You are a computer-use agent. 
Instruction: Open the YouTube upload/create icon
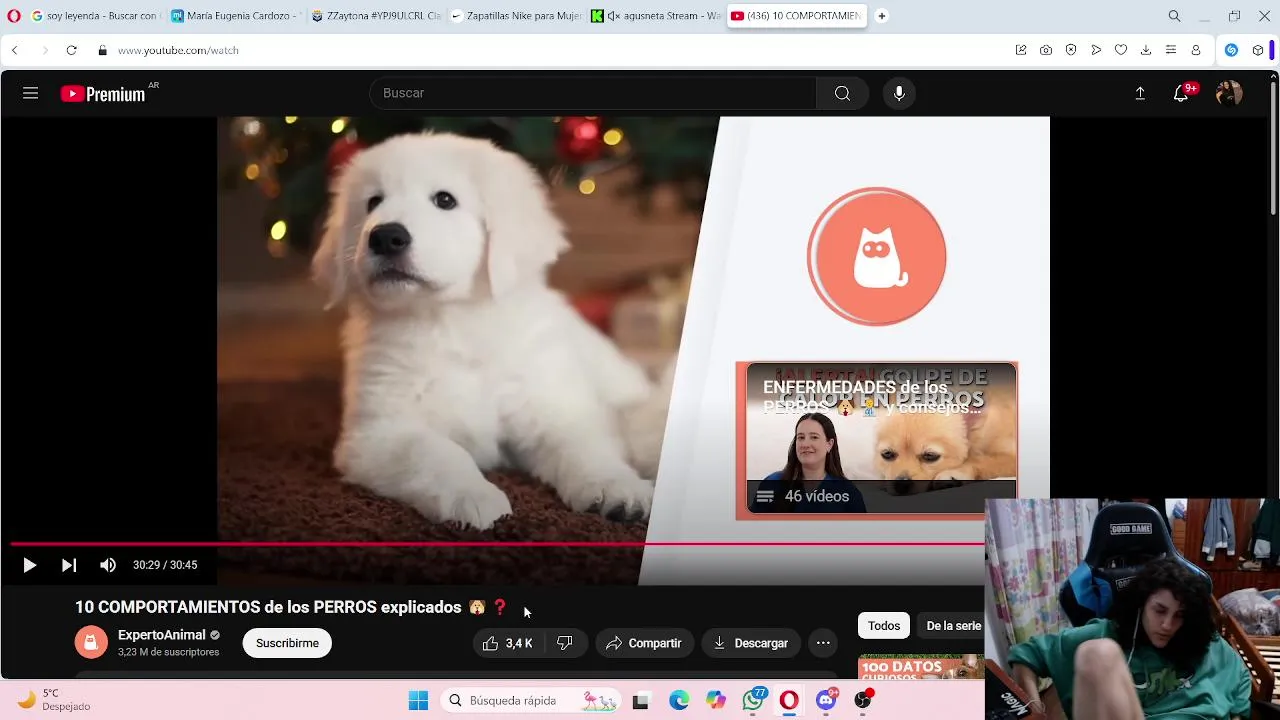click(x=1139, y=93)
